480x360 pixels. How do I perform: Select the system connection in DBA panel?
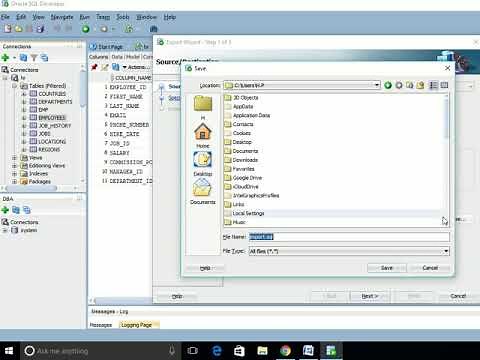(29, 230)
